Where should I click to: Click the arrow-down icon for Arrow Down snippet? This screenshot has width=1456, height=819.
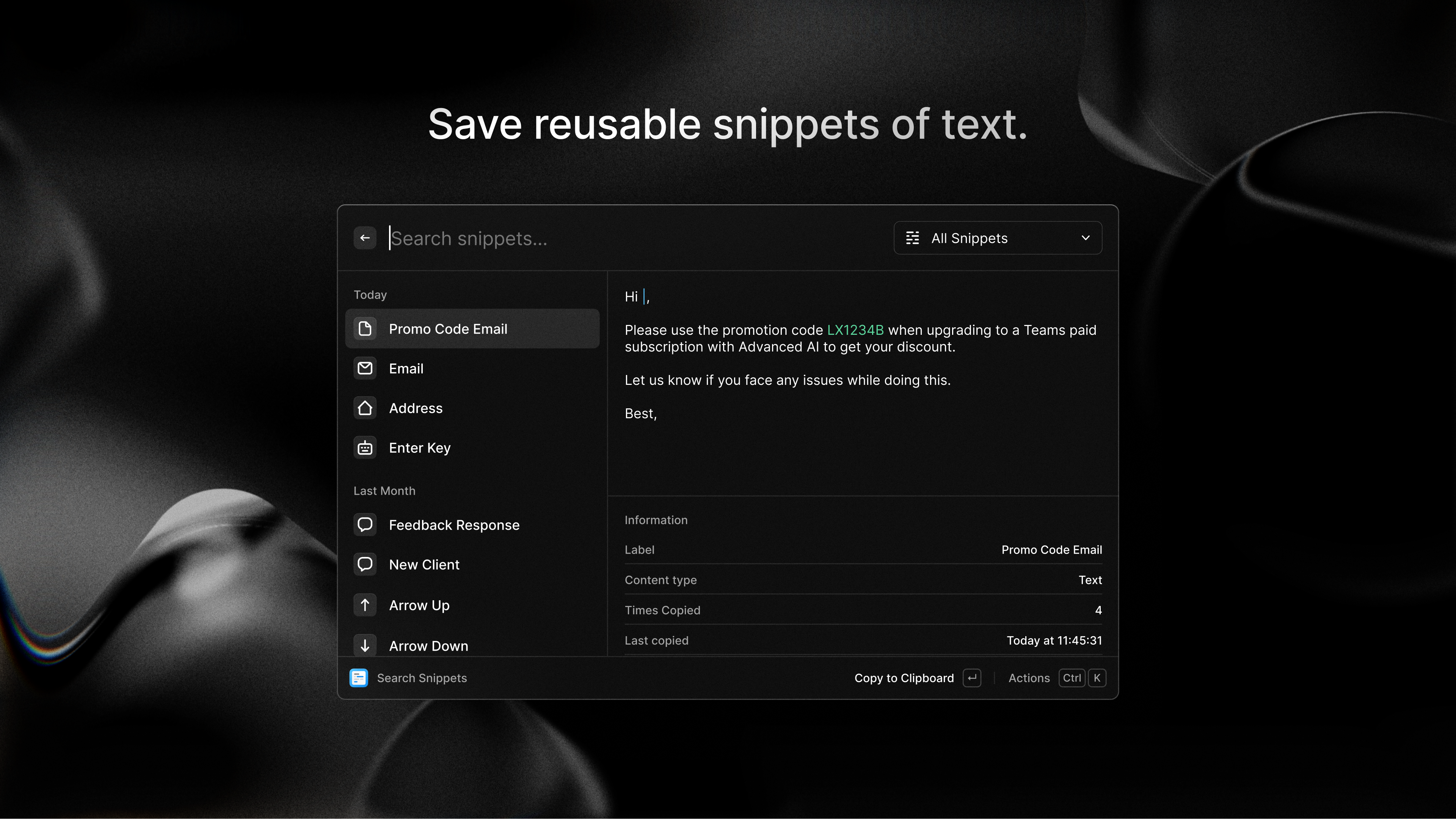[364, 645]
